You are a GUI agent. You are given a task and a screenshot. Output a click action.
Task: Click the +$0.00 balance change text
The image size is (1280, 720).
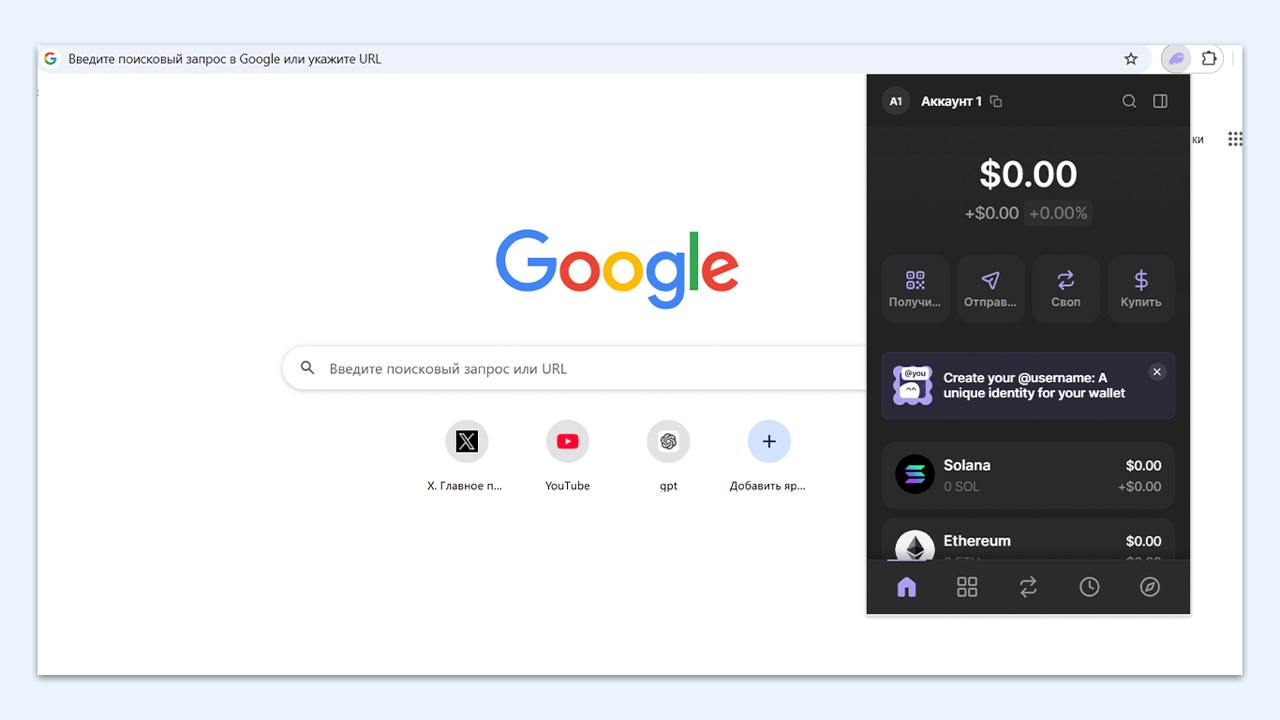[x=991, y=213]
